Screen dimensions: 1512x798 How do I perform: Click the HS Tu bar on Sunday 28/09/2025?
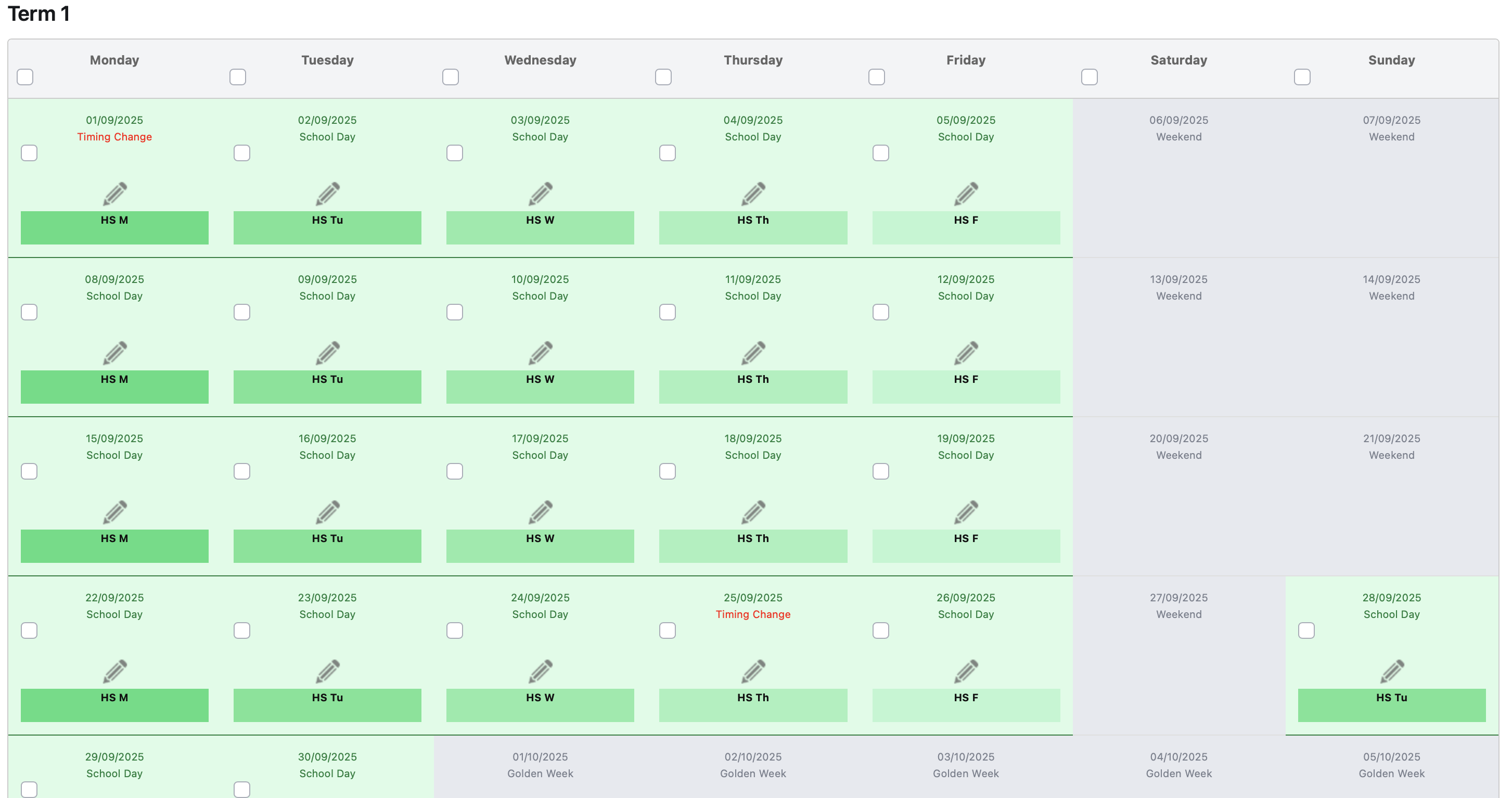point(1391,704)
